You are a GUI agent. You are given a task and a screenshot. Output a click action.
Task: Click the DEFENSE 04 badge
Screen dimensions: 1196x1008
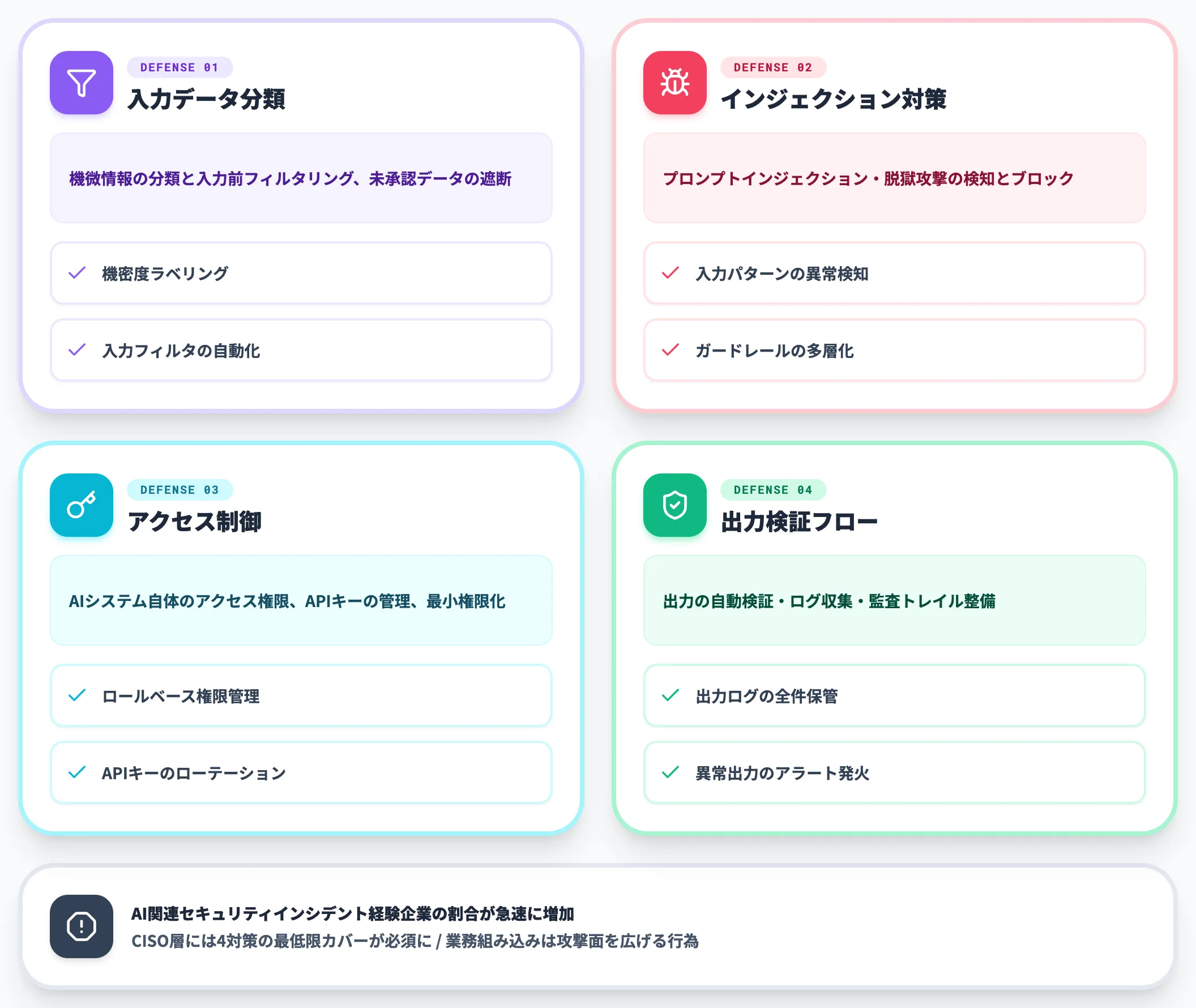point(772,490)
